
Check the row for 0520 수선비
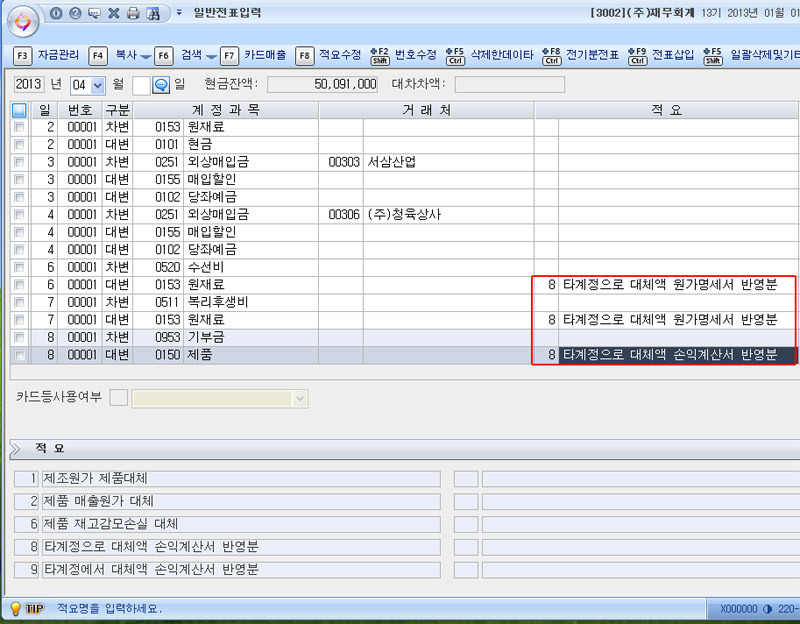point(19,267)
